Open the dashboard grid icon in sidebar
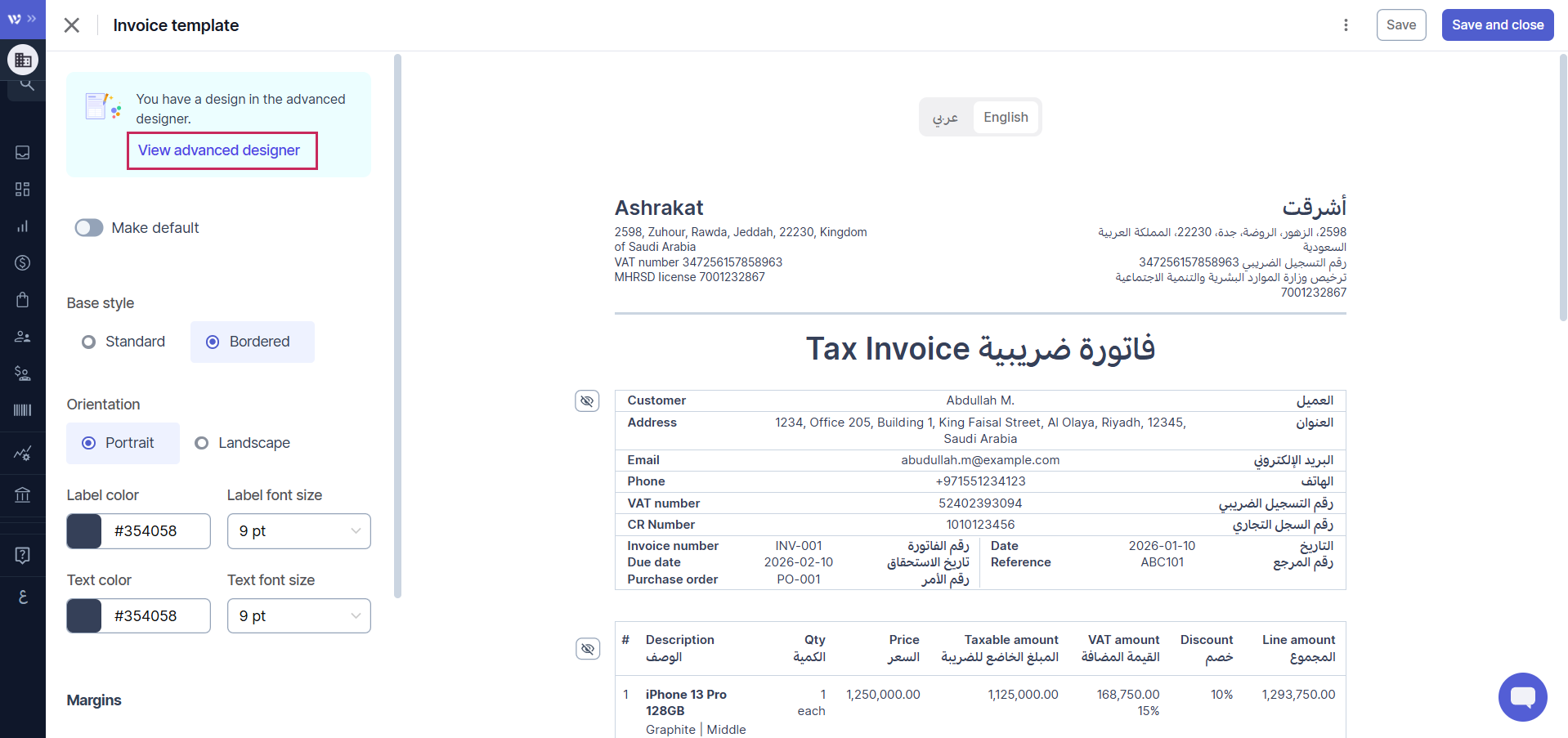This screenshot has width=1568, height=738. (23, 190)
